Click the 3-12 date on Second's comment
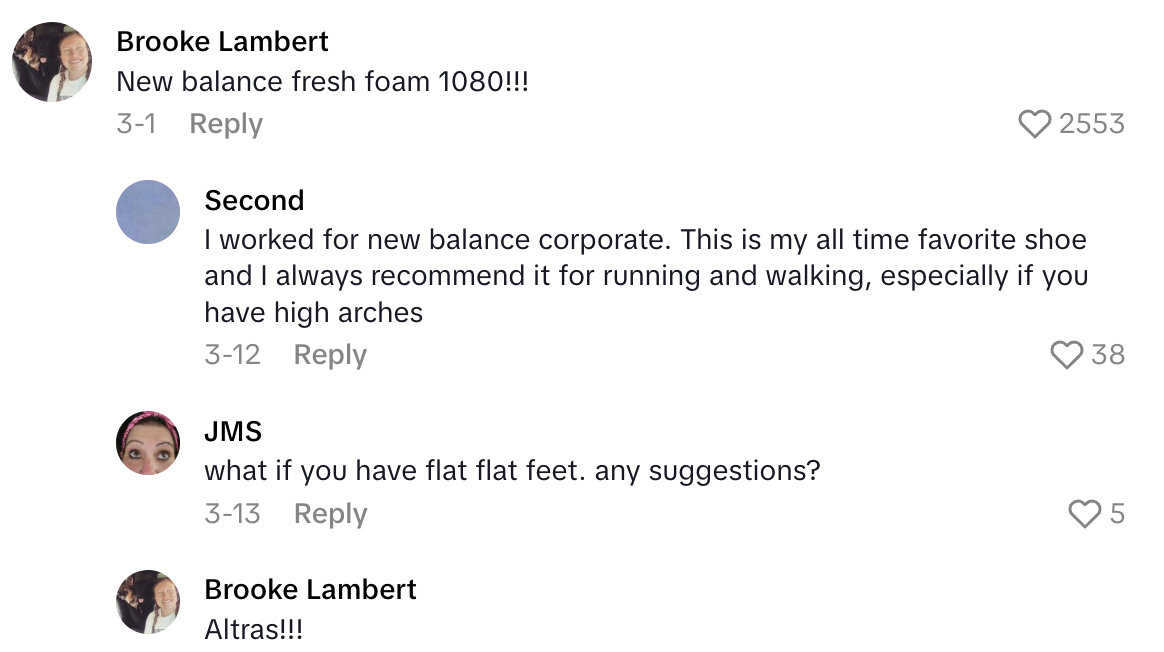Image resolution: width=1164 pixels, height=652 pixels. (x=232, y=355)
